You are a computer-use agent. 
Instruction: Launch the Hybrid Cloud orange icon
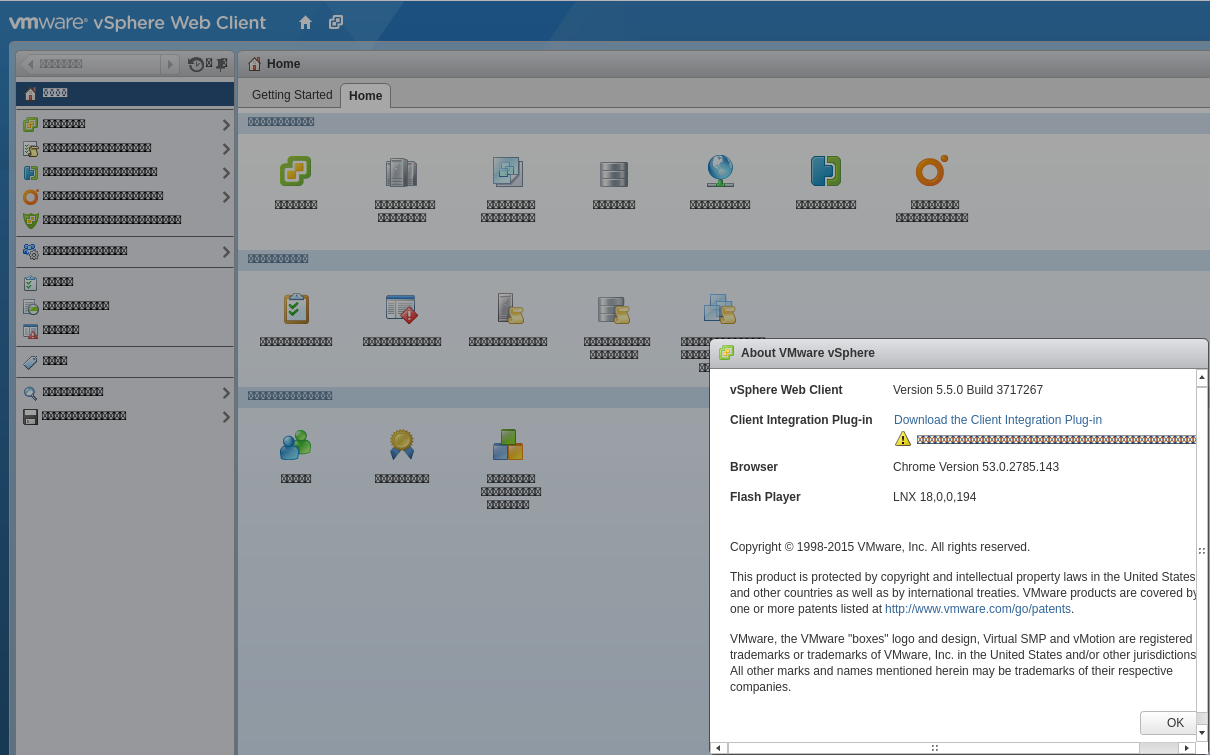[931, 170]
